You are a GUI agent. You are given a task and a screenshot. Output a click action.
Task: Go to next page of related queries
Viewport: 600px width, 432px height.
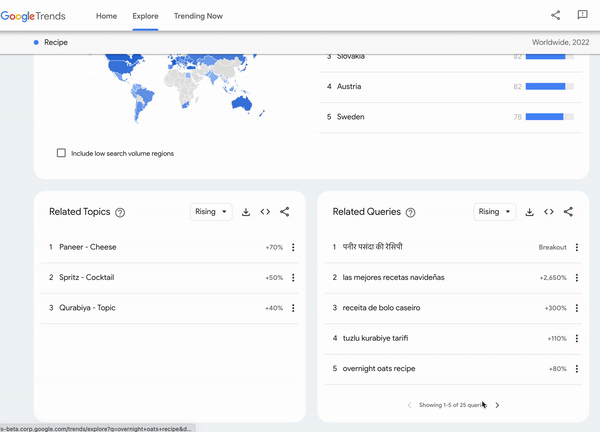[x=497, y=405]
